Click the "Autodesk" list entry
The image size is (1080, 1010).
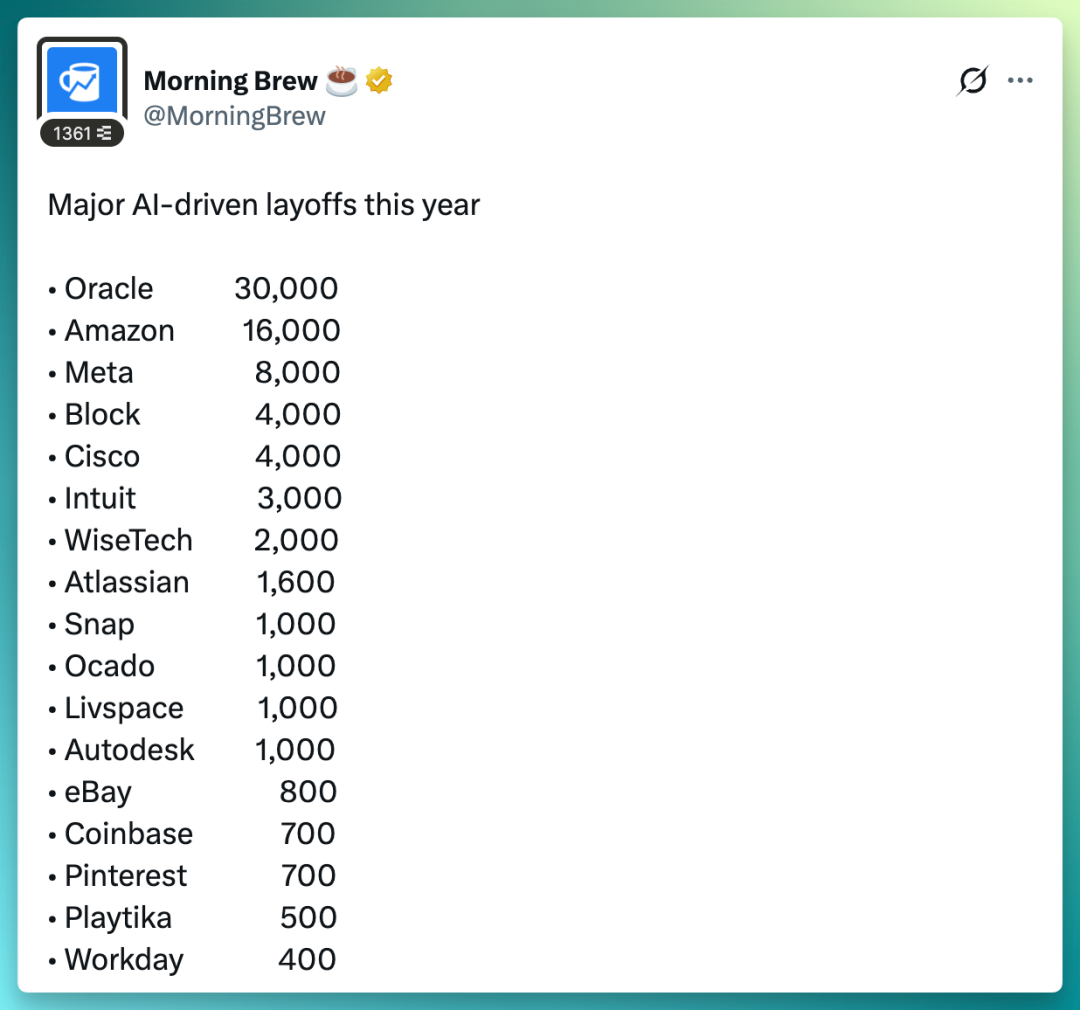129,750
